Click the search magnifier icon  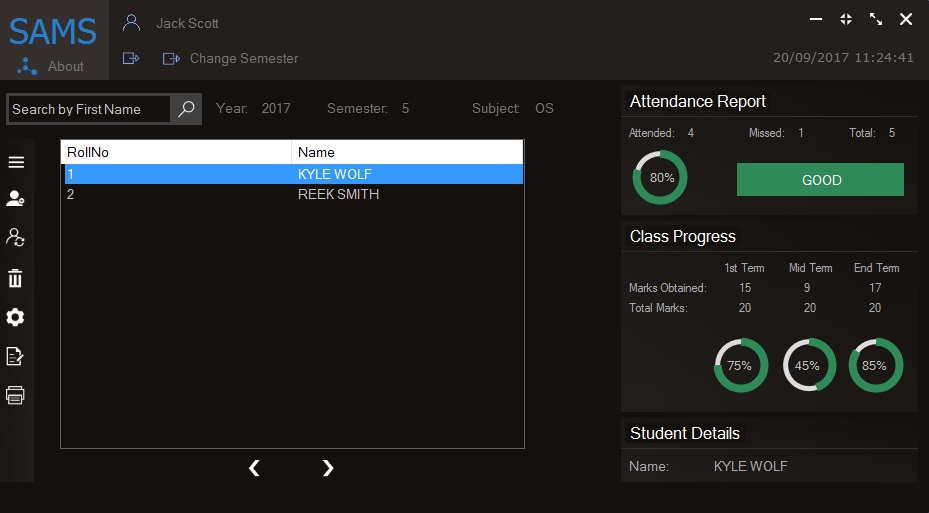(187, 108)
